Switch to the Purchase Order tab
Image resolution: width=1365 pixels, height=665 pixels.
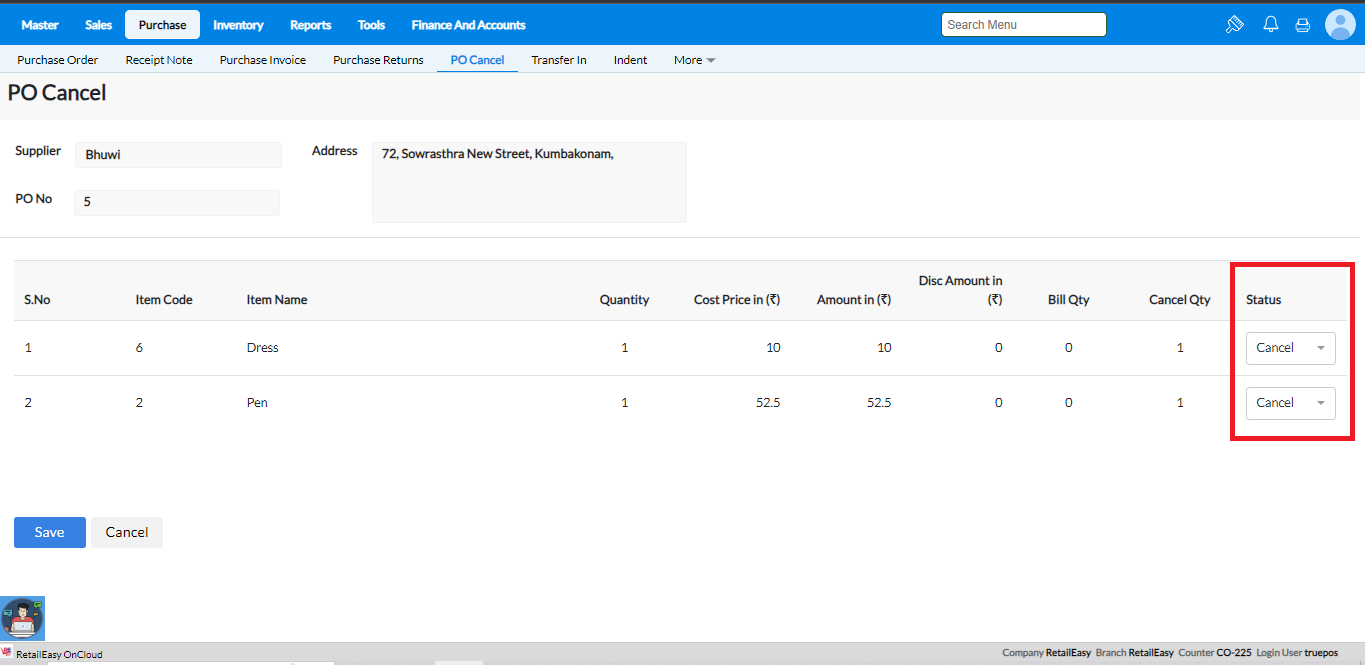[58, 60]
